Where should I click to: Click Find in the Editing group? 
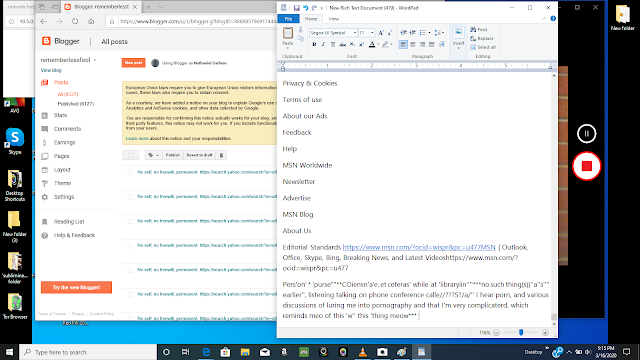pos(479,29)
